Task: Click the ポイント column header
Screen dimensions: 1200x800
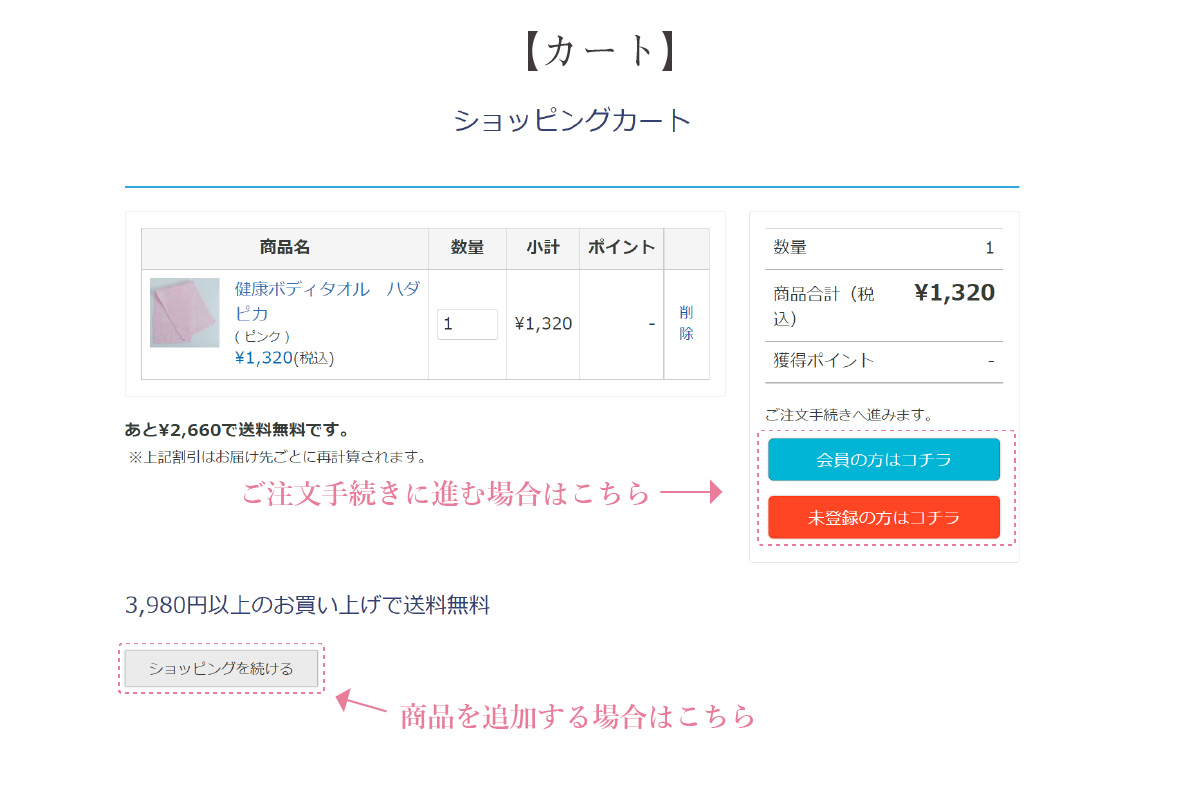Action: click(621, 248)
